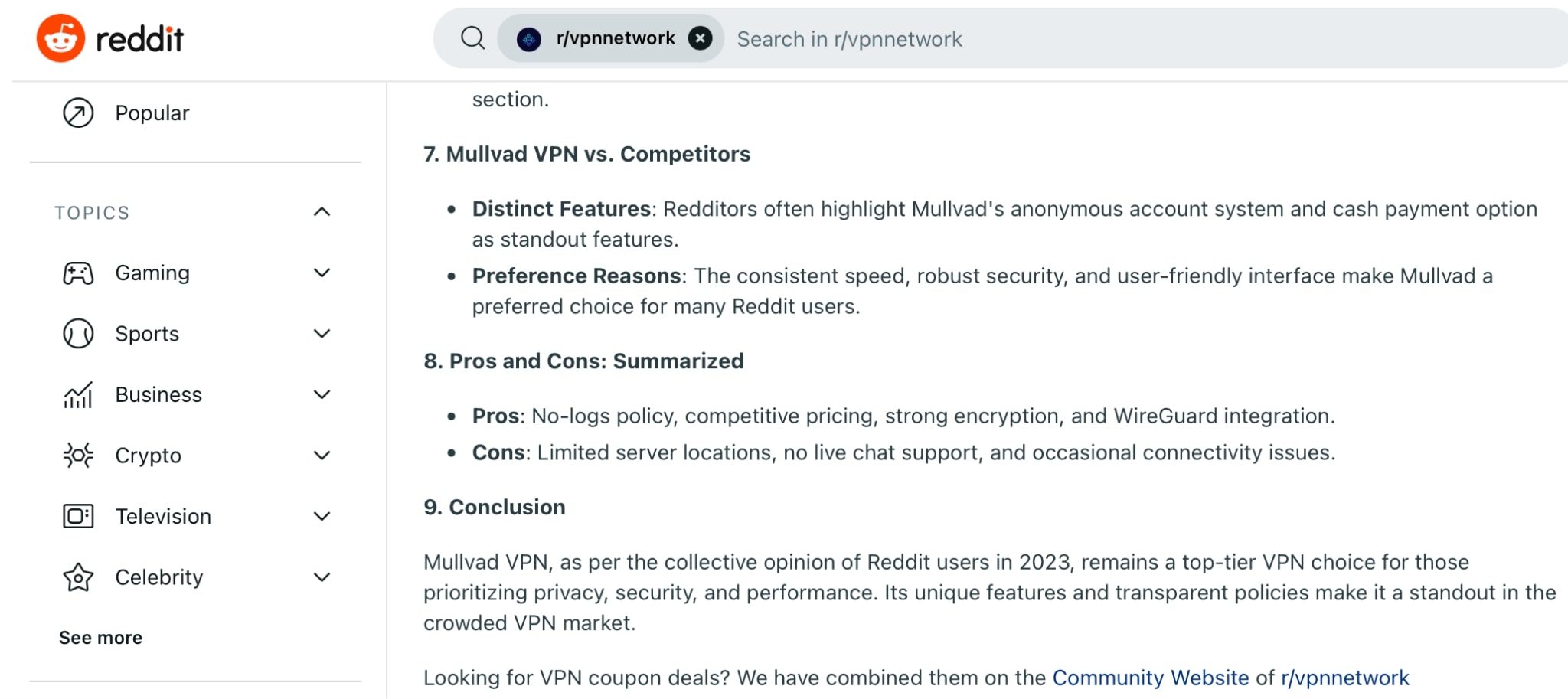Open the Gaming topic
This screenshot has width=1568, height=699.
coord(152,273)
